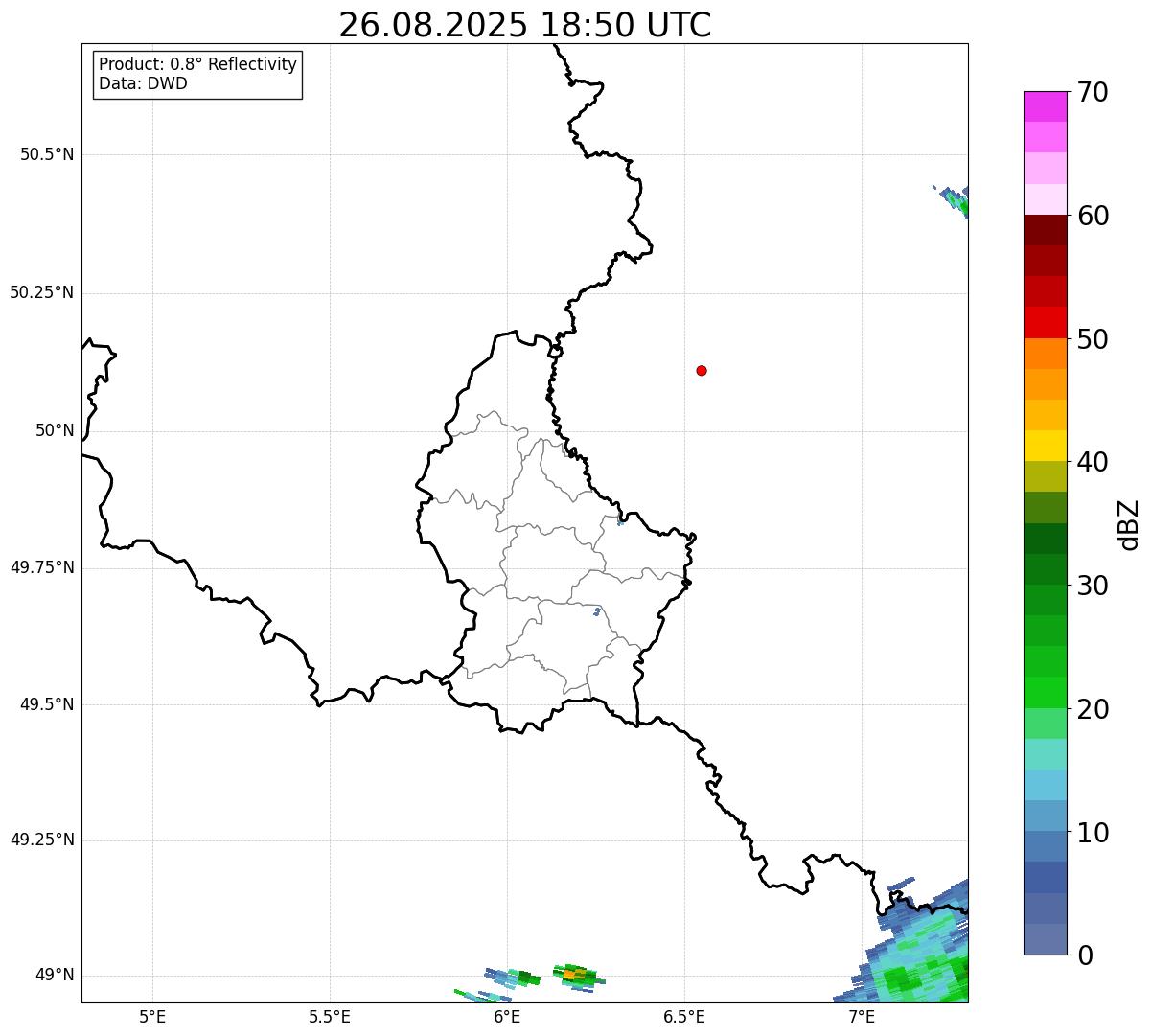Viewport: 1152px width, 1036px height.
Task: Click the Data: DWD label
Action: (x=143, y=83)
